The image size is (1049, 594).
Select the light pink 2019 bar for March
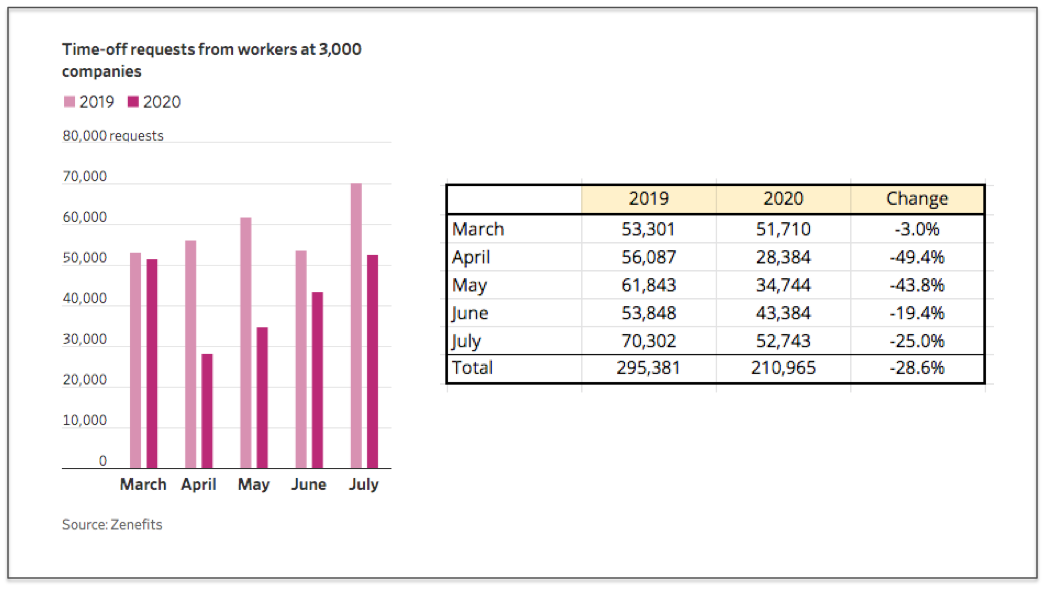point(135,361)
